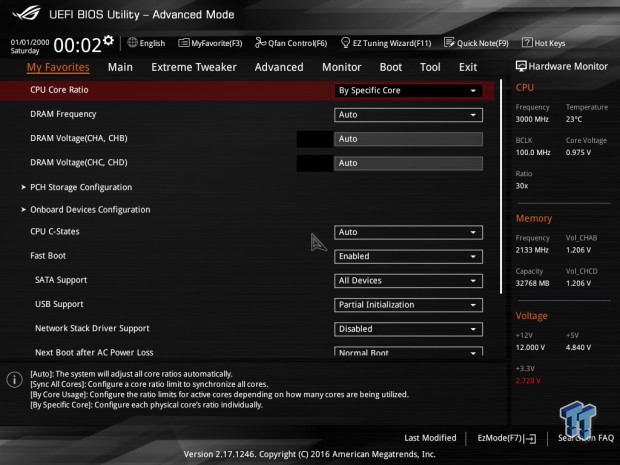This screenshot has width=620, height=465.
Task: Click the settings list vertical scrollbar
Action: click(x=501, y=187)
